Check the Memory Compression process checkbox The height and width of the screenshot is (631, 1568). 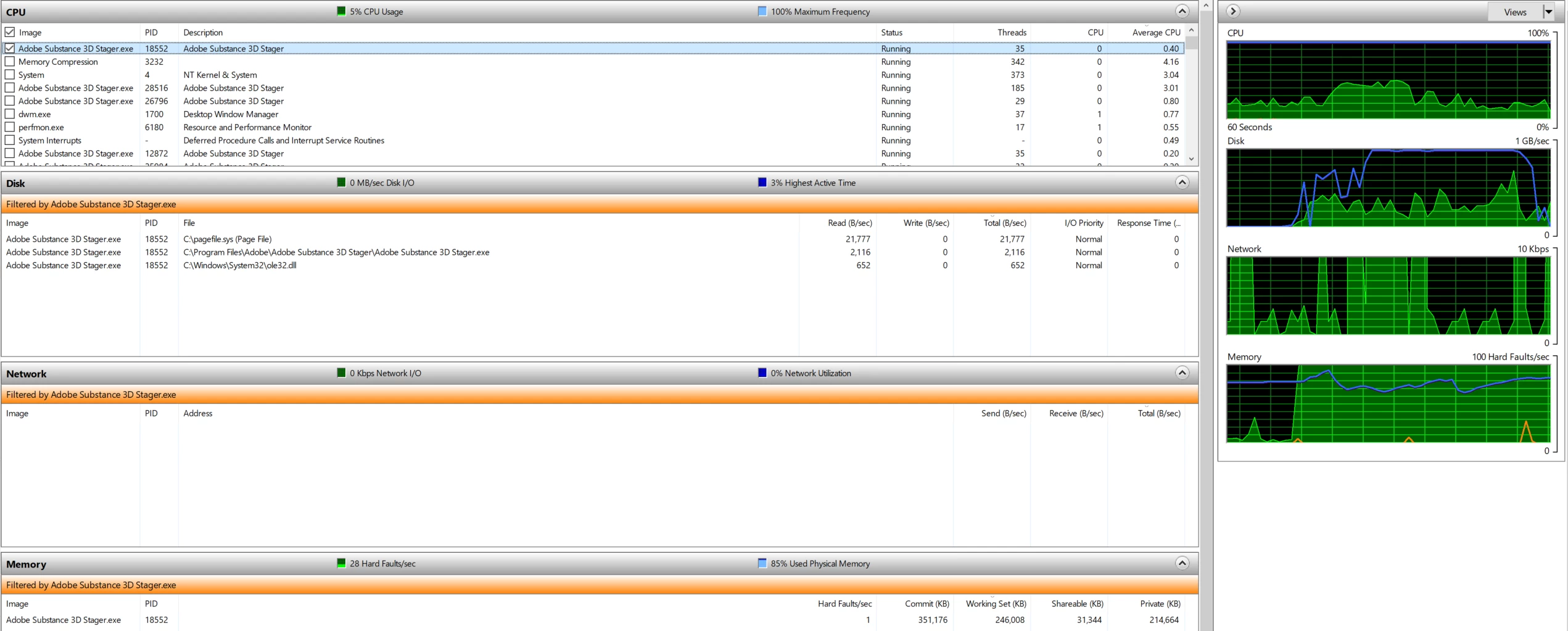[10, 62]
